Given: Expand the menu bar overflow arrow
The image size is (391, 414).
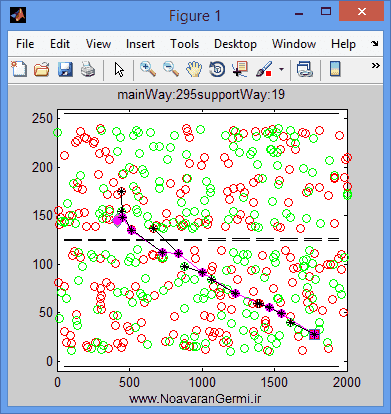Looking at the screenshot, I should pyautogui.click(x=375, y=43).
